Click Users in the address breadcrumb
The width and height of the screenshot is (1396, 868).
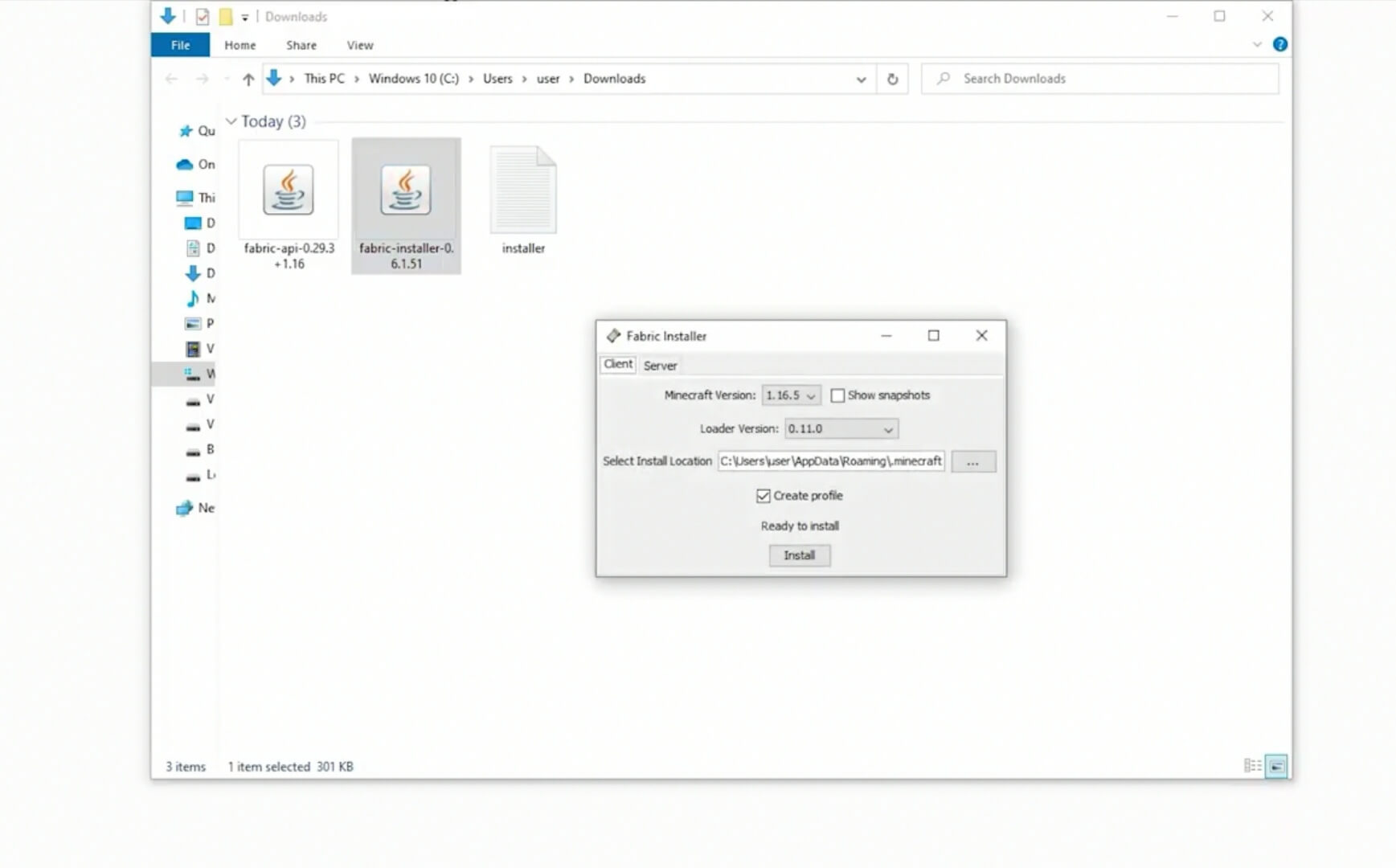497,79
